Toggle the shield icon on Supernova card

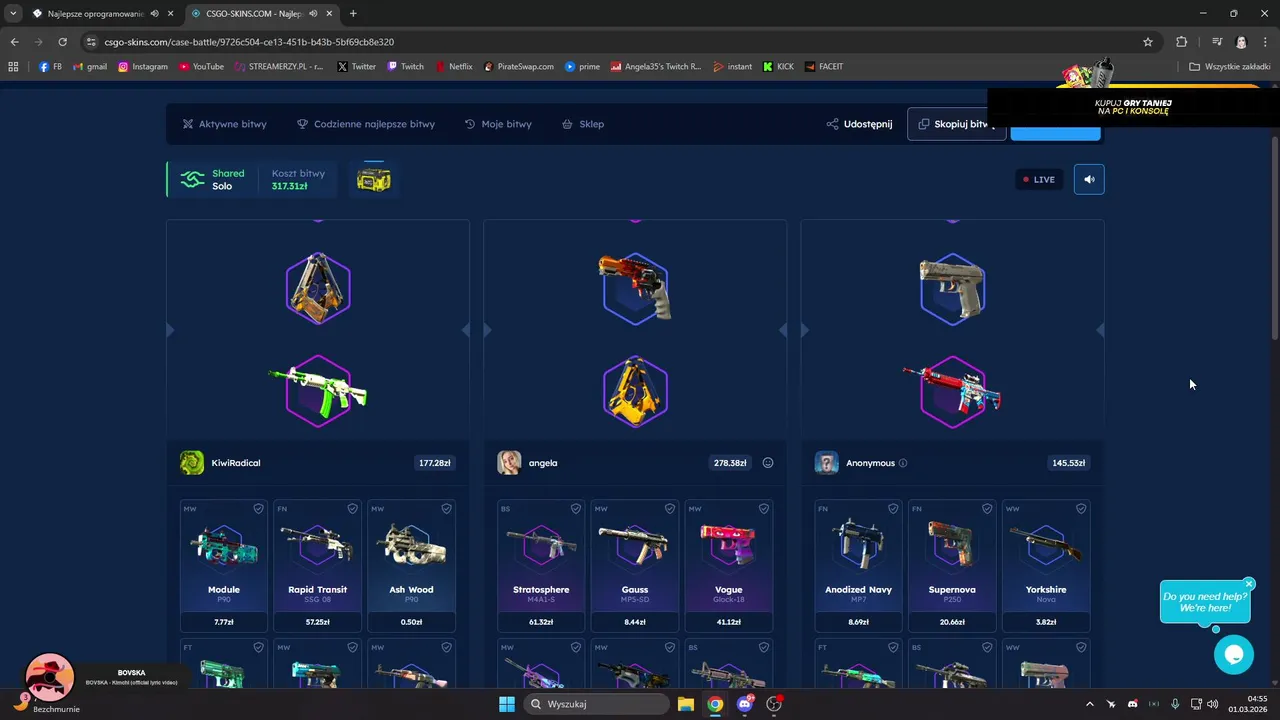pos(987,509)
